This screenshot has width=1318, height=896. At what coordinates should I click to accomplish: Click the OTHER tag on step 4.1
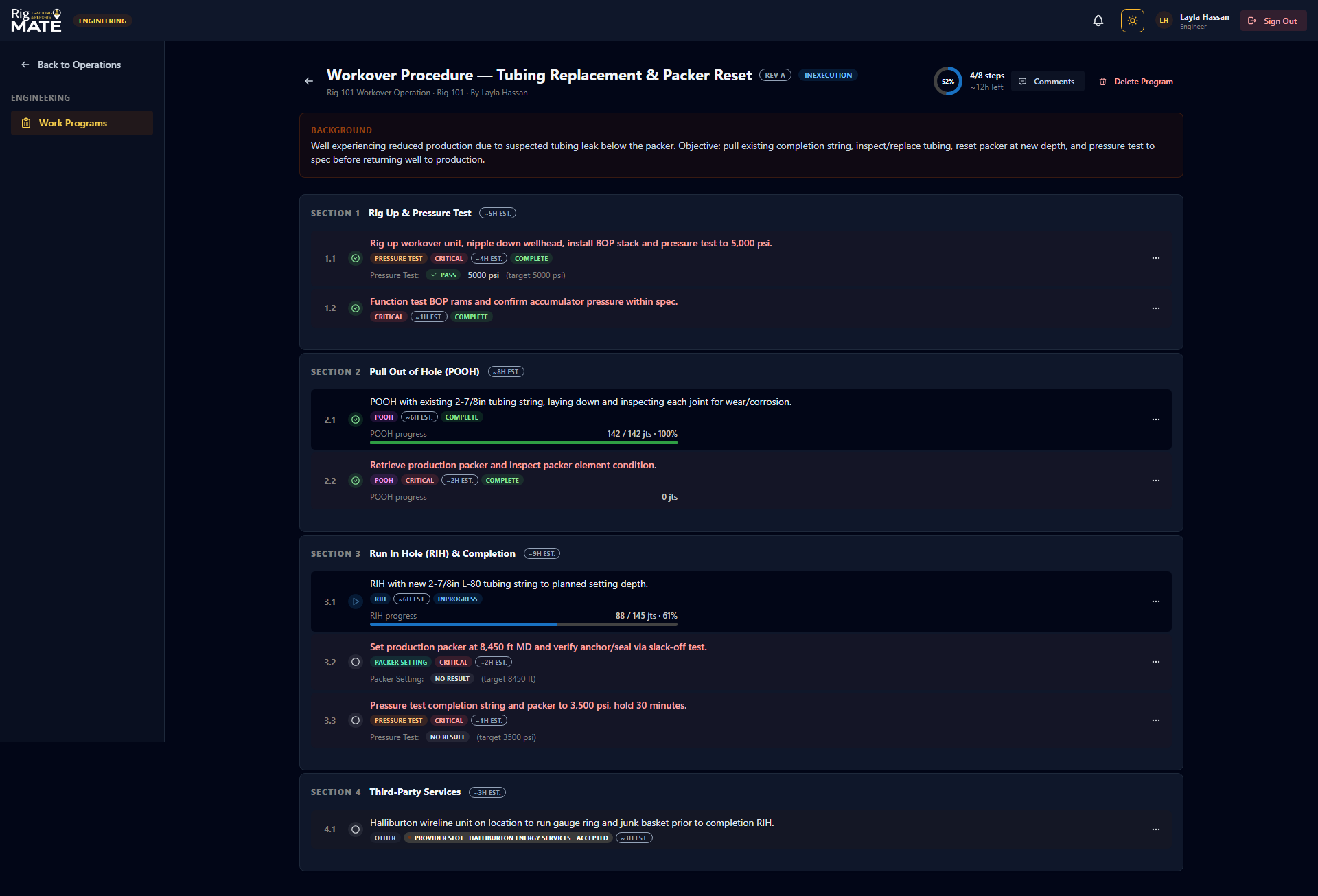click(385, 838)
